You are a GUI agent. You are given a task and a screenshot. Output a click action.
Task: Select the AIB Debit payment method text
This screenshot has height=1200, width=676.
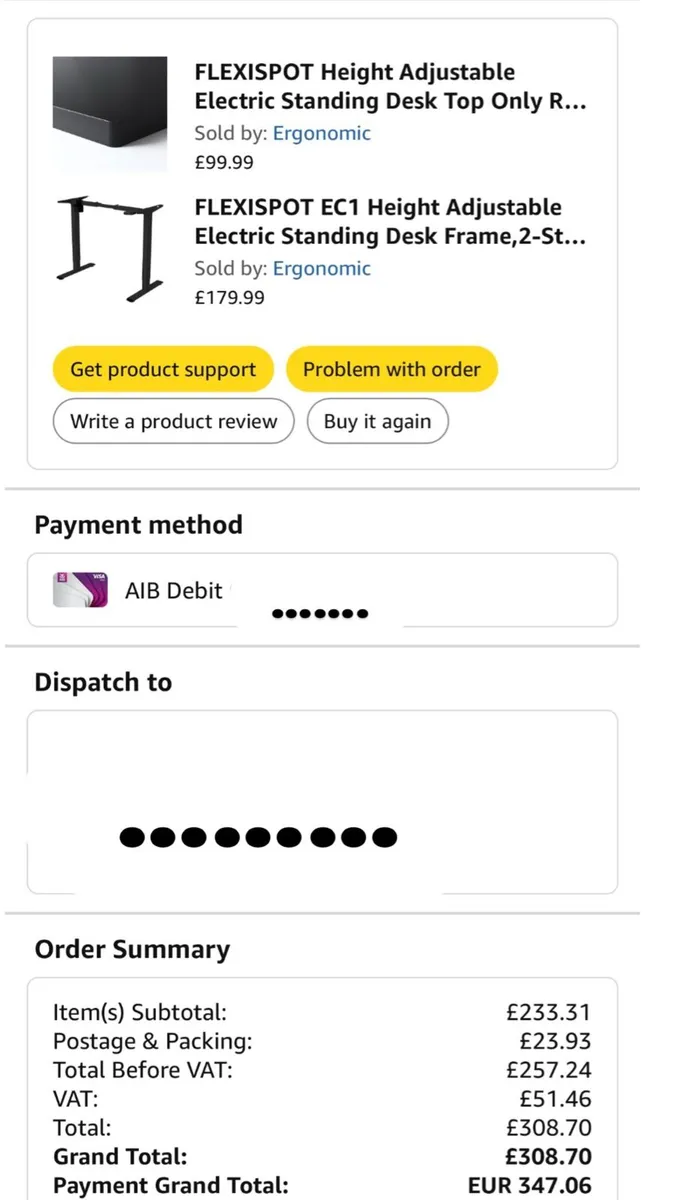pyautogui.click(x=173, y=590)
